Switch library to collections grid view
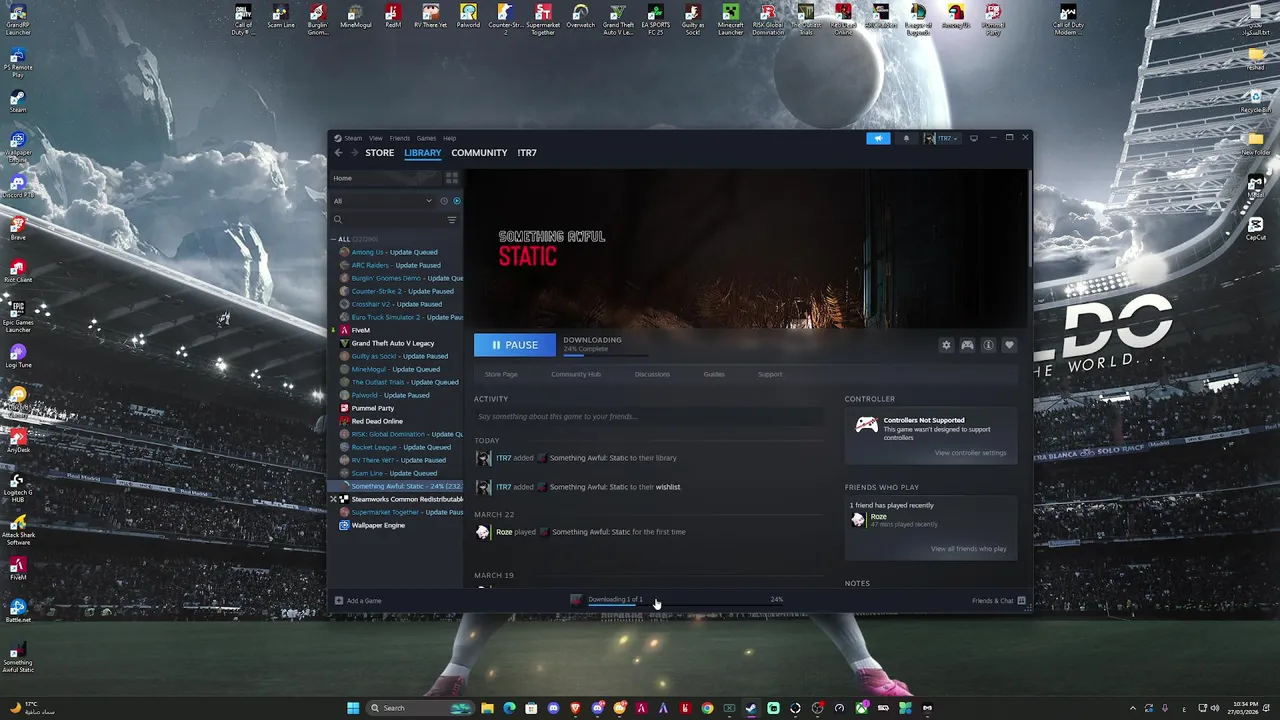Viewport: 1280px width, 720px height. (452, 178)
